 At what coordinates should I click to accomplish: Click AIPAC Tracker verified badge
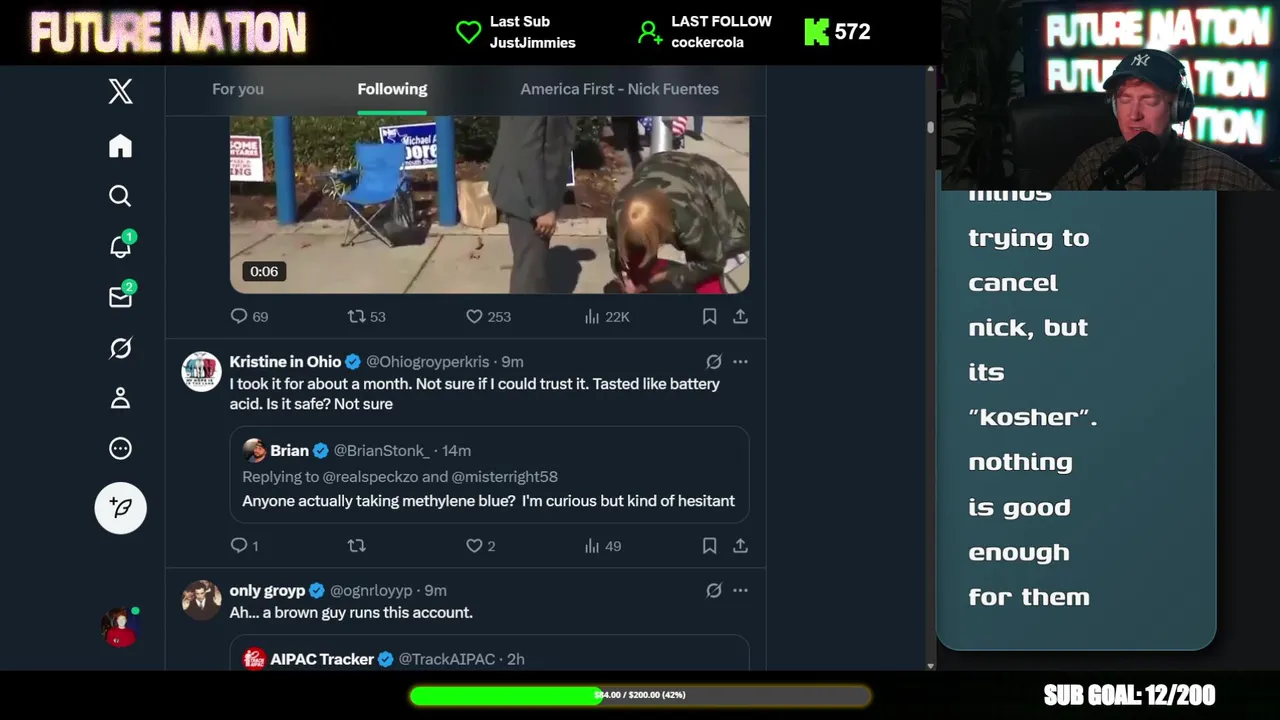pos(385,659)
